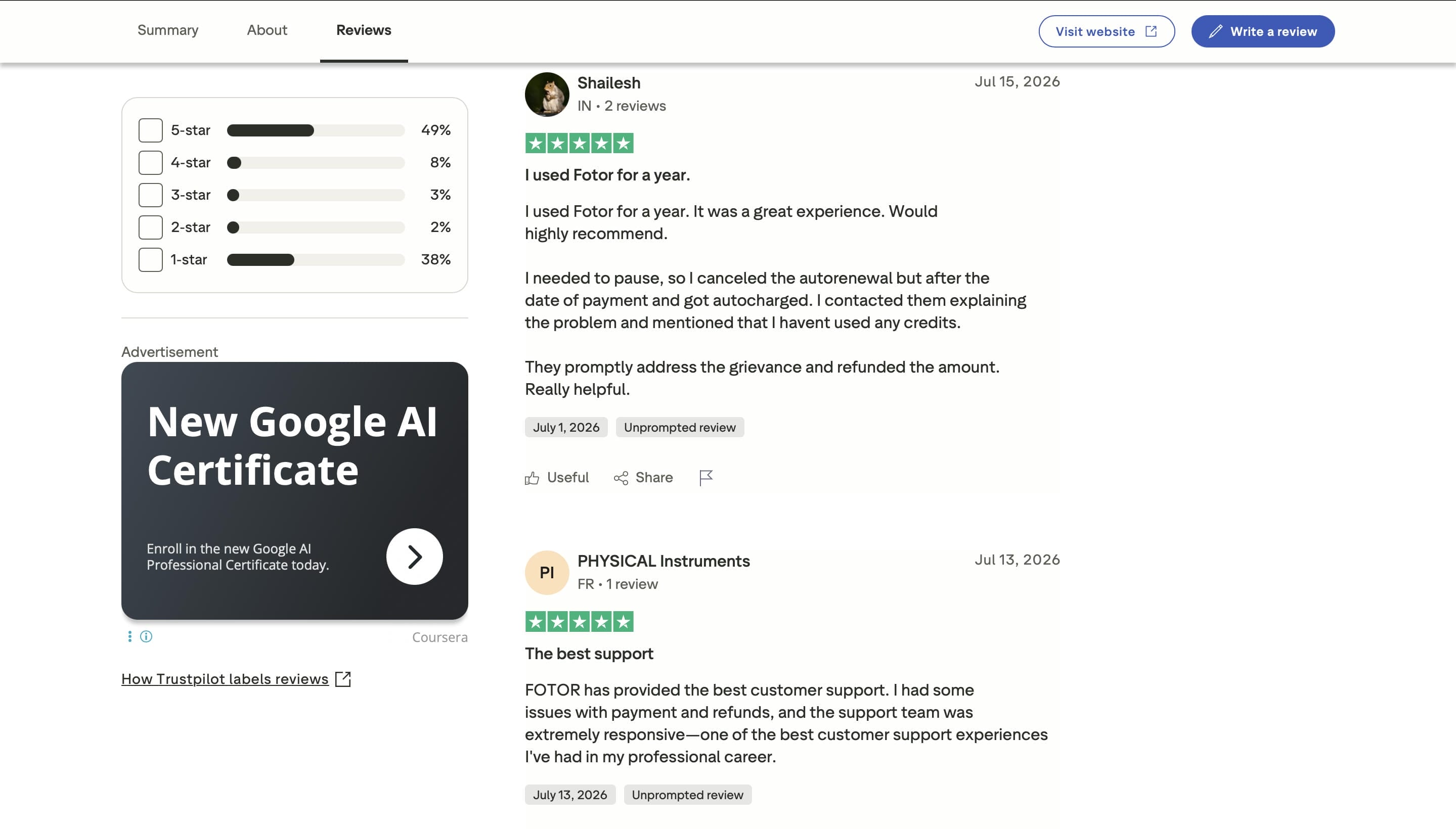Click the Coursera advertiser label
This screenshot has width=1456, height=829.
(x=440, y=637)
